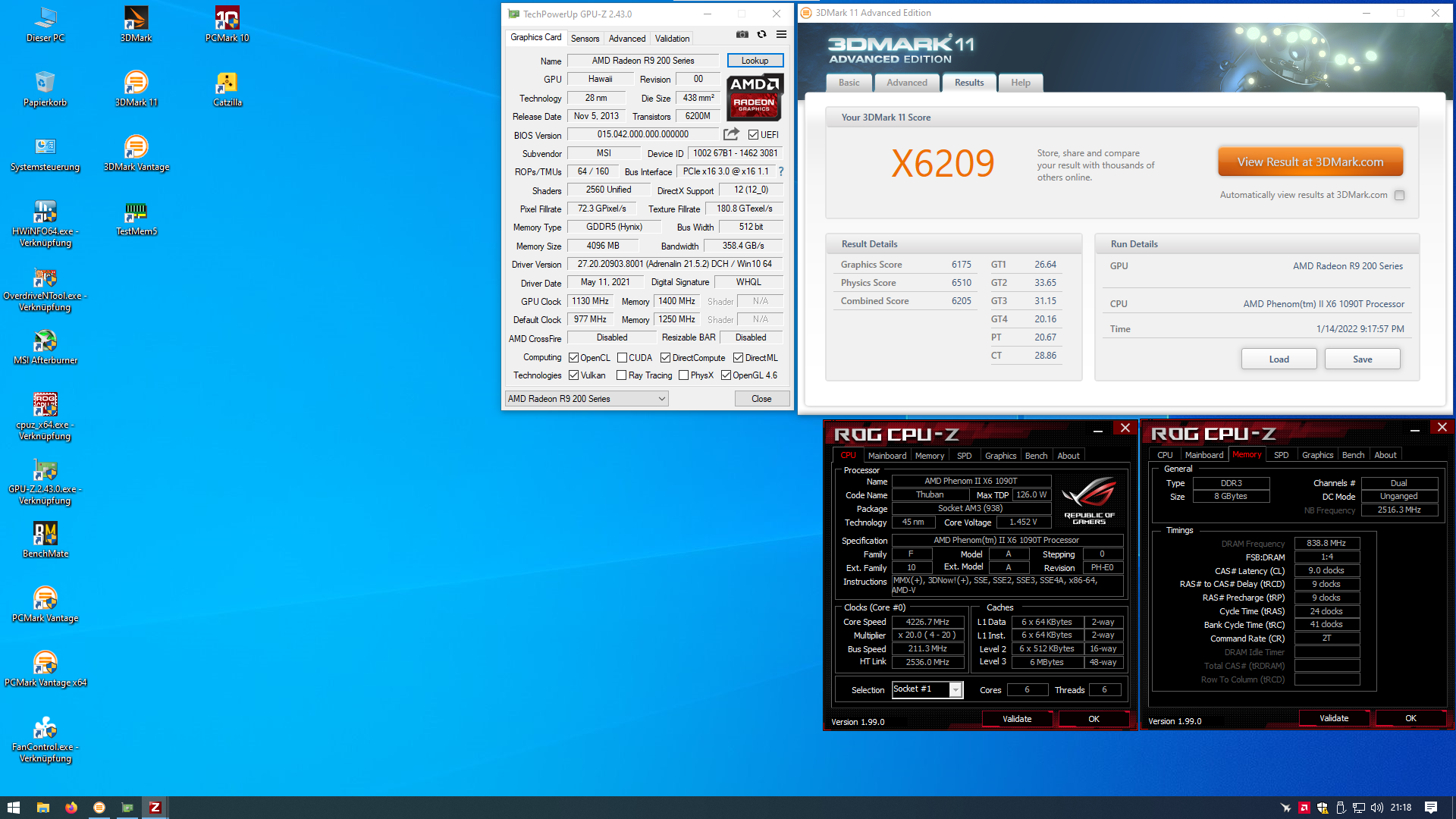Open Dieser PC desktop icon
The height and width of the screenshot is (819, 1456).
coord(45,24)
